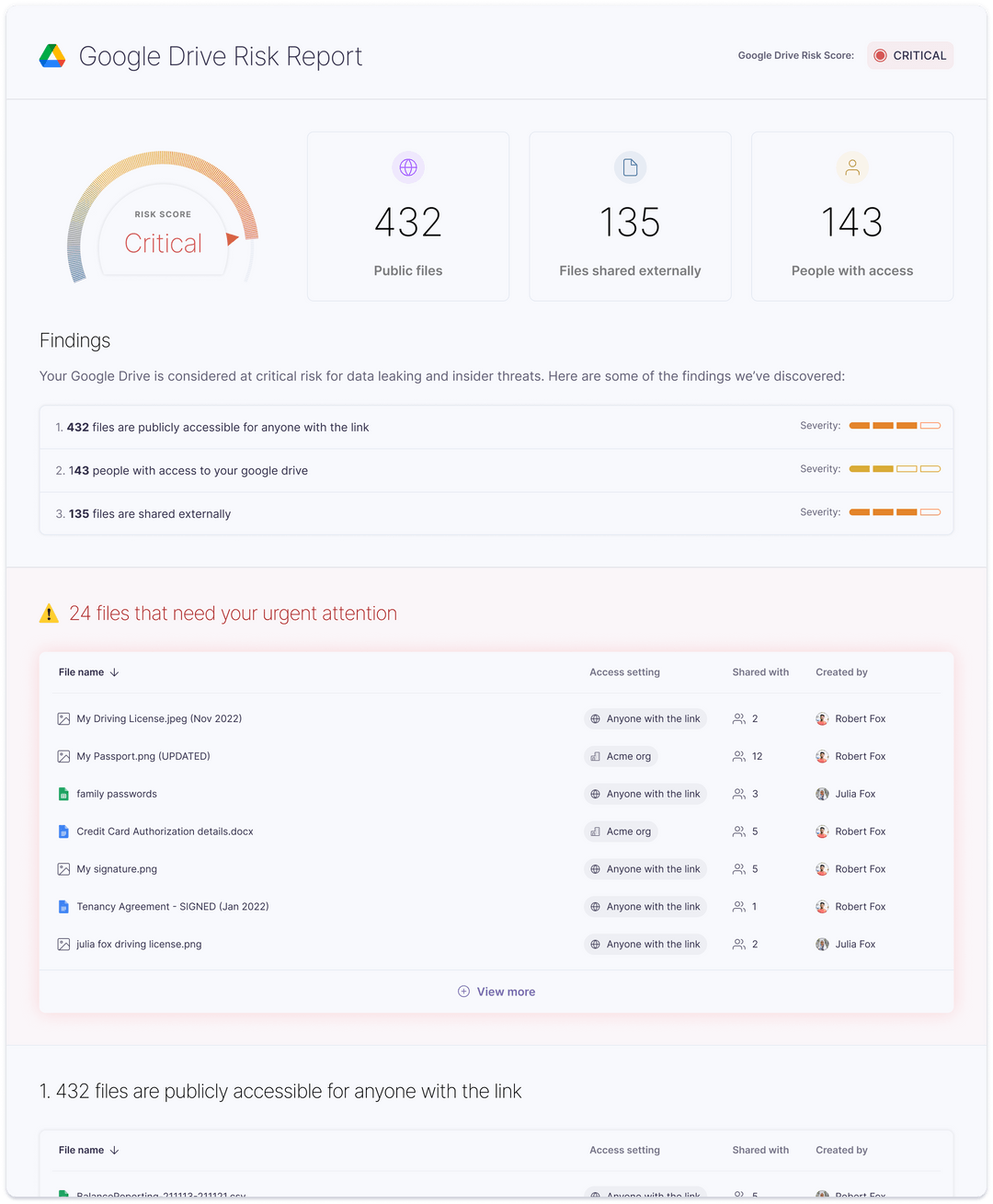Viewport: 993px width, 1204px height.
Task: Click Acme org setting for My Passport.png
Action: coord(621,756)
